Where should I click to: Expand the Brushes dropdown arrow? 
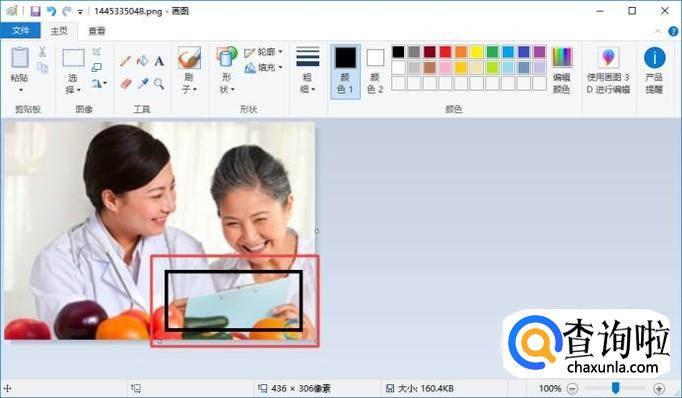[x=195, y=89]
